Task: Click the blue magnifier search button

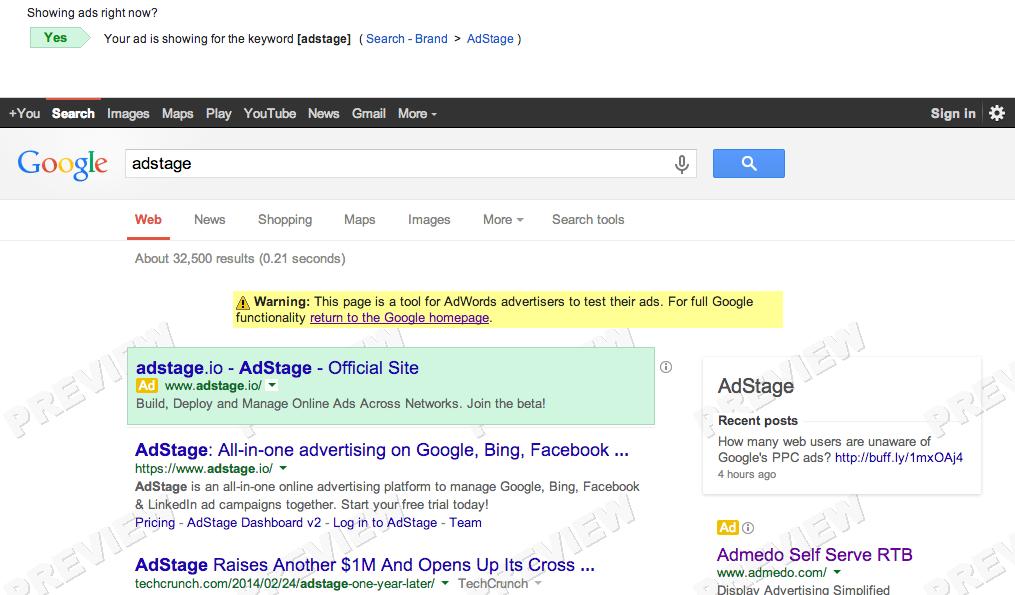Action: point(748,163)
